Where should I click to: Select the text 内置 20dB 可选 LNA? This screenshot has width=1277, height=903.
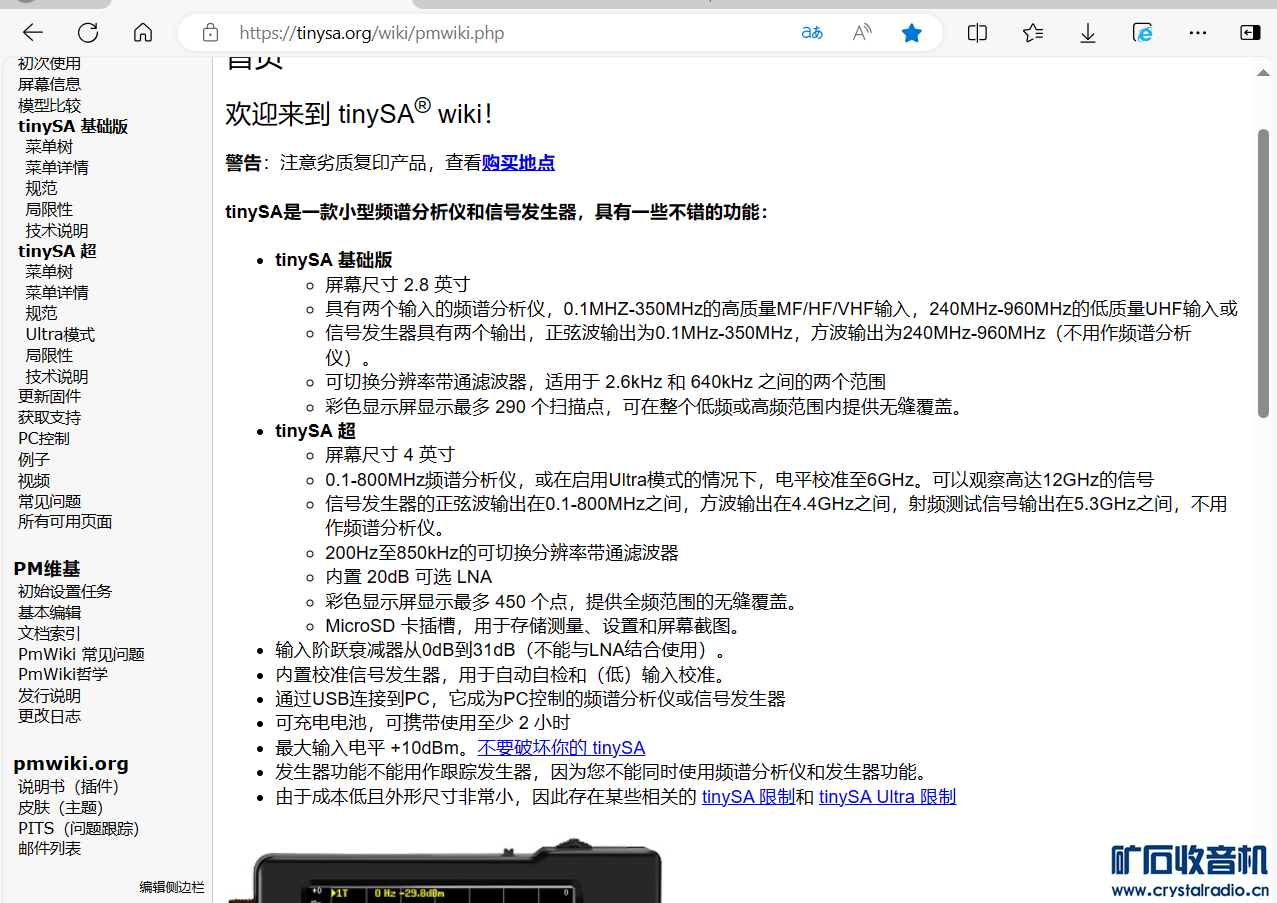click(x=408, y=577)
